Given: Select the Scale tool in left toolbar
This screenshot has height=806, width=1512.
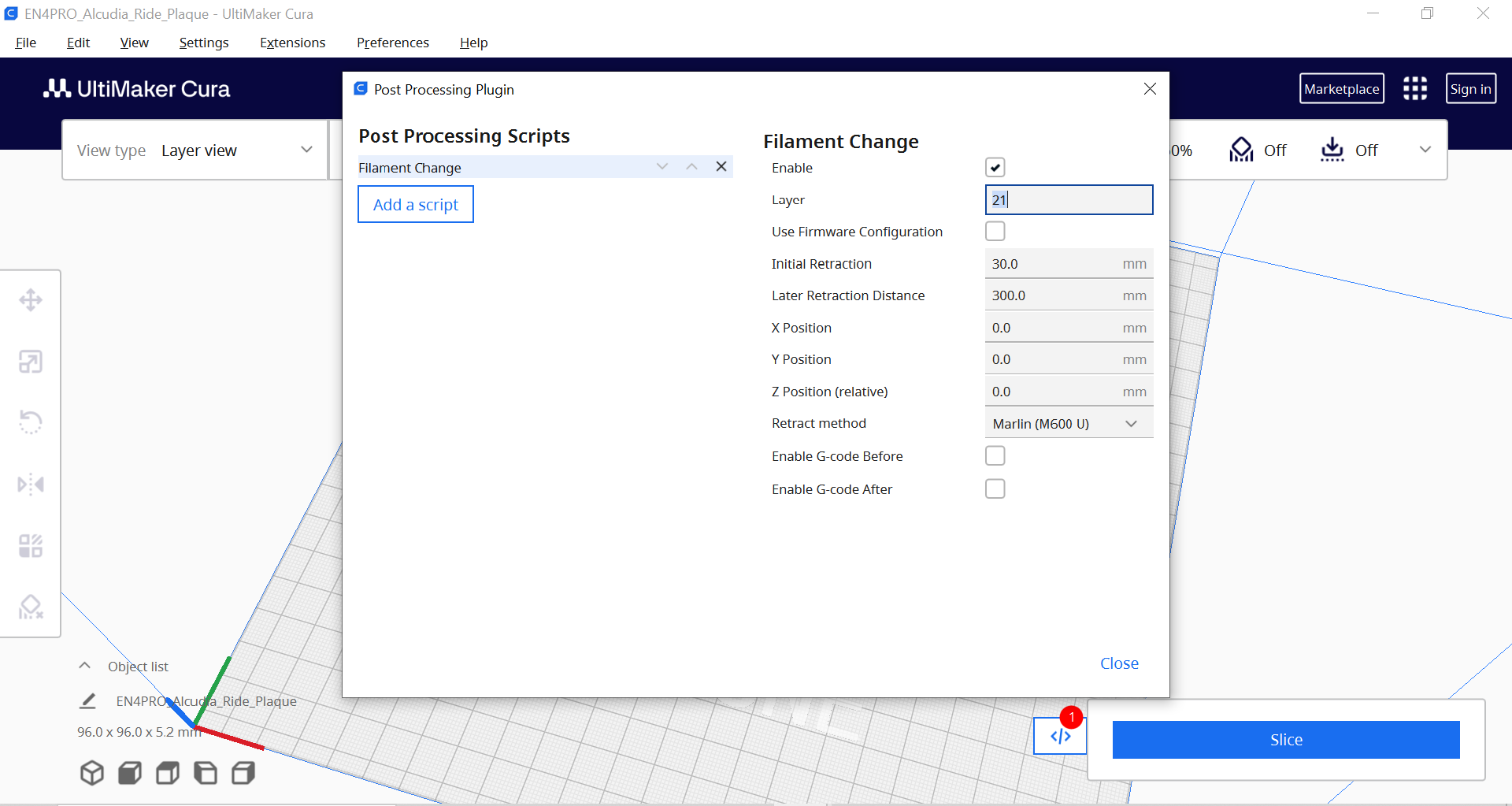Looking at the screenshot, I should (31, 362).
